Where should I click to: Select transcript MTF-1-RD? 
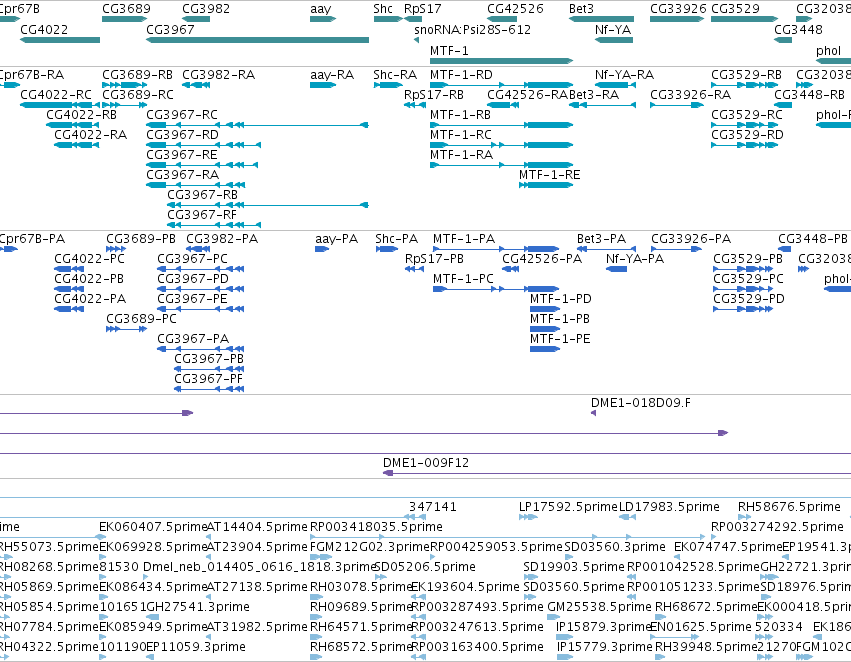461,74
